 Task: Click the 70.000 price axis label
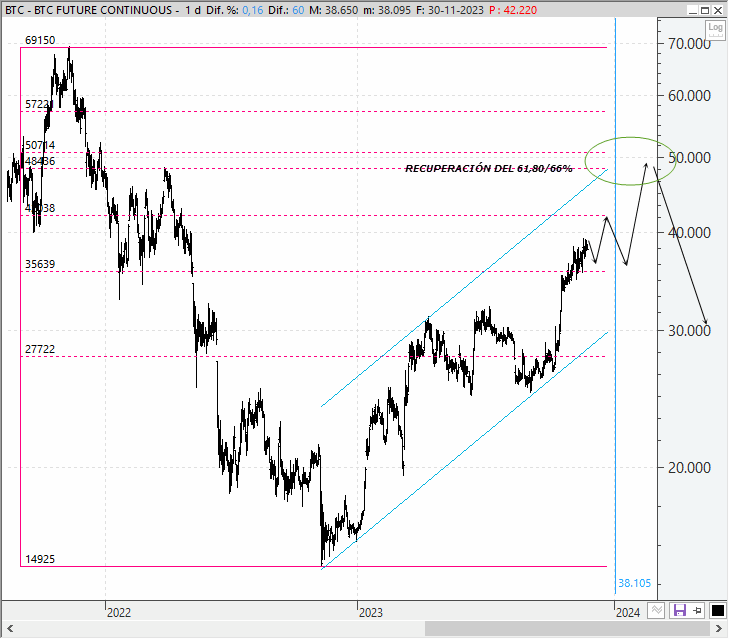pos(689,44)
